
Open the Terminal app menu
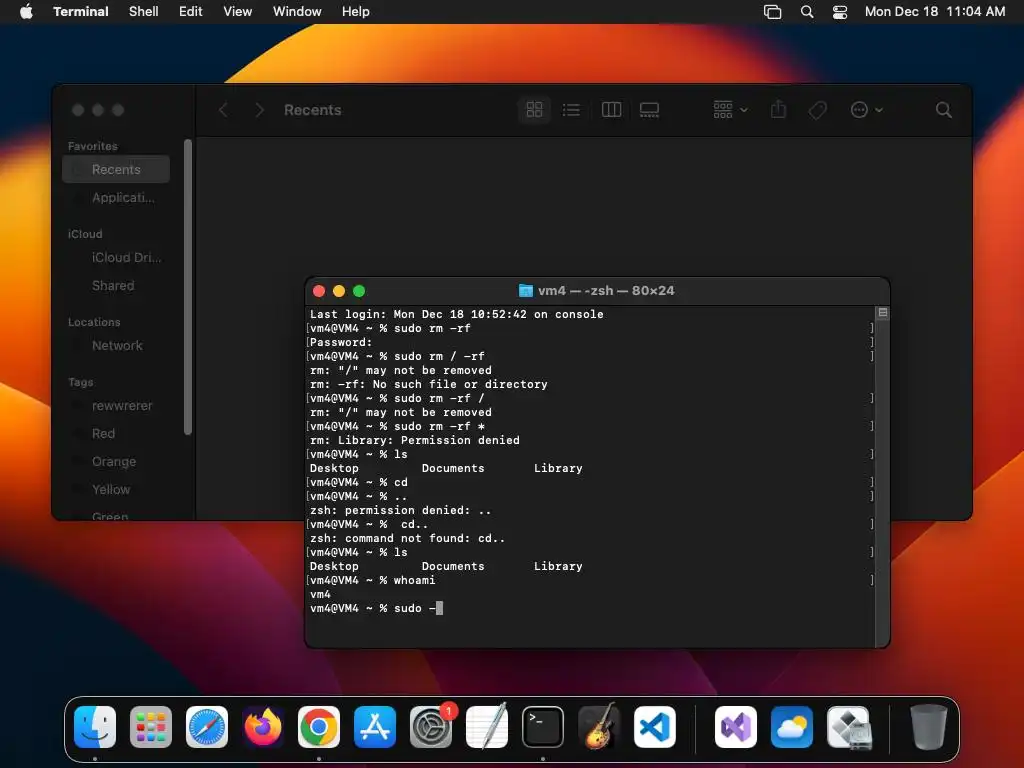pos(81,12)
